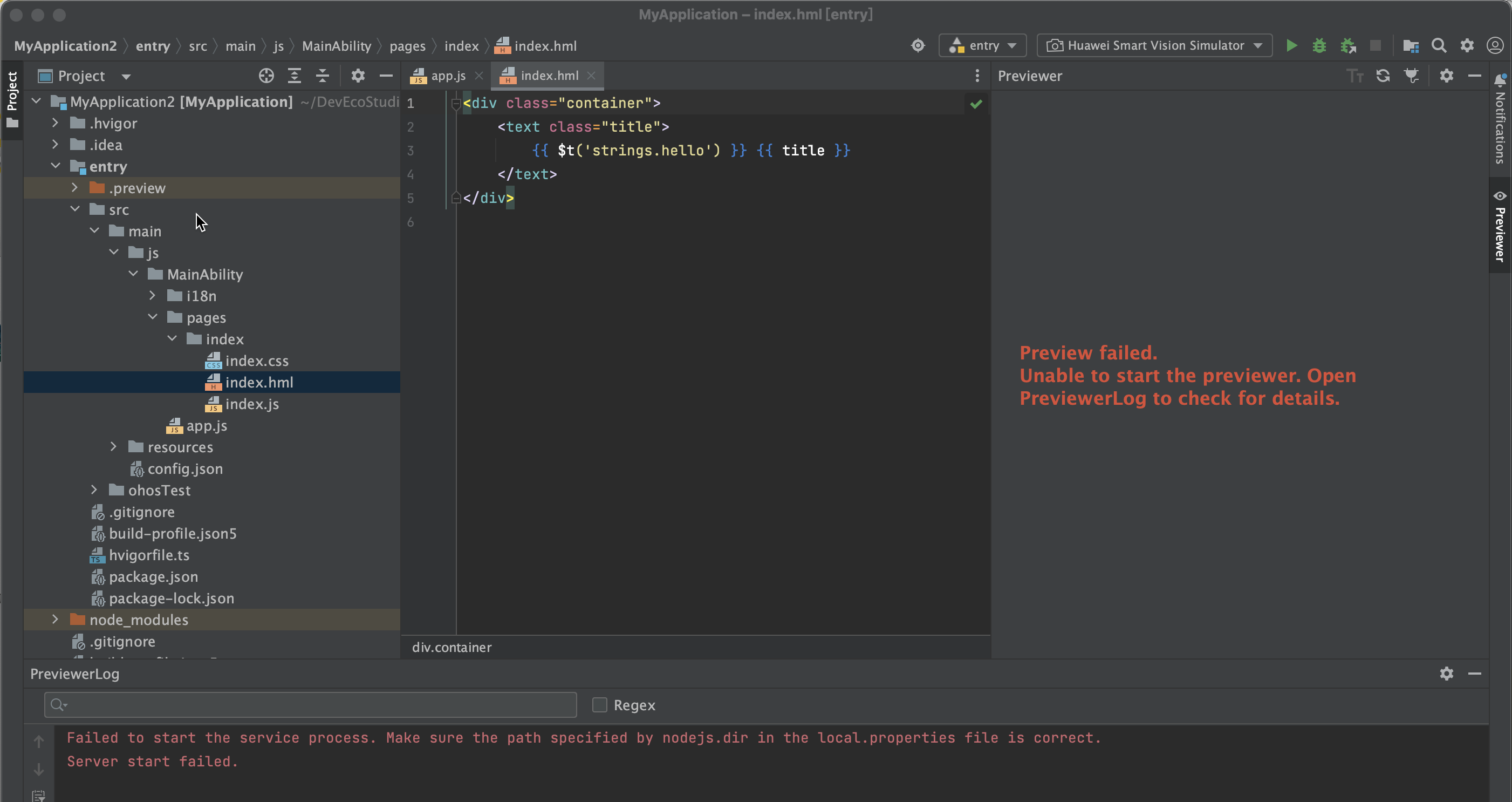Click div.container in editor breadcrumb
This screenshot has width=1512, height=802.
[x=451, y=647]
